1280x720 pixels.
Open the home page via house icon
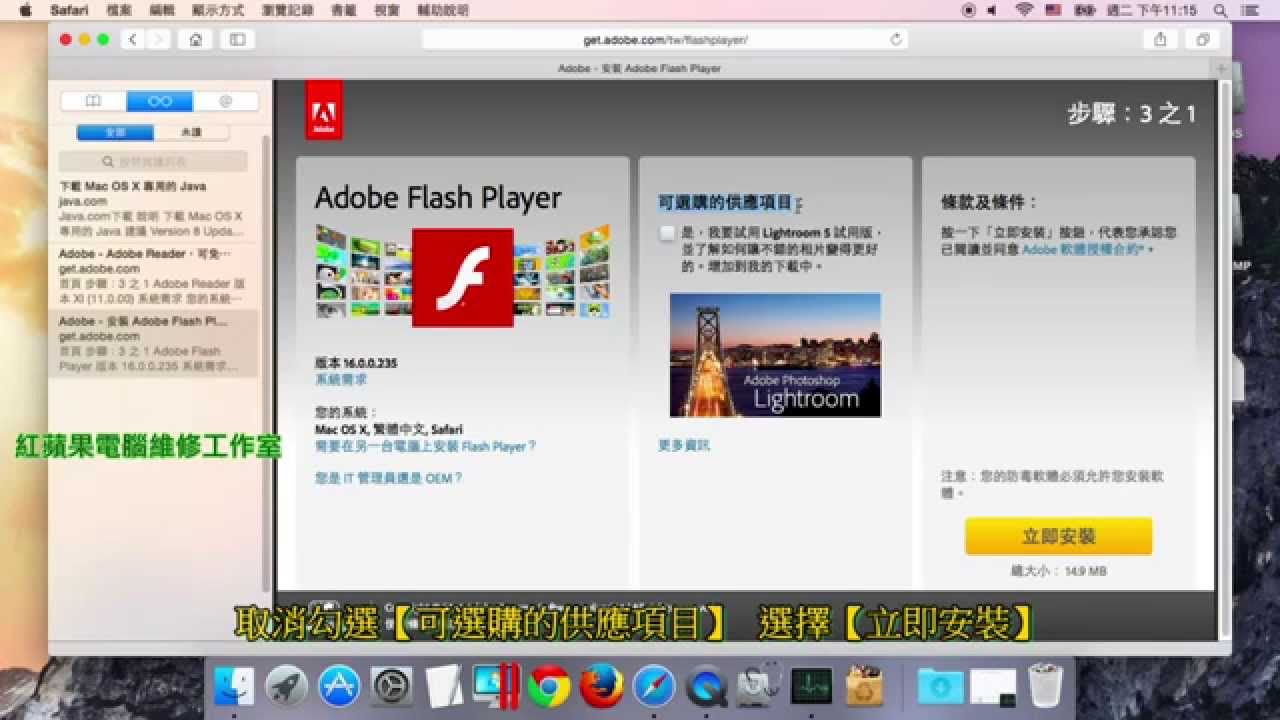195,39
